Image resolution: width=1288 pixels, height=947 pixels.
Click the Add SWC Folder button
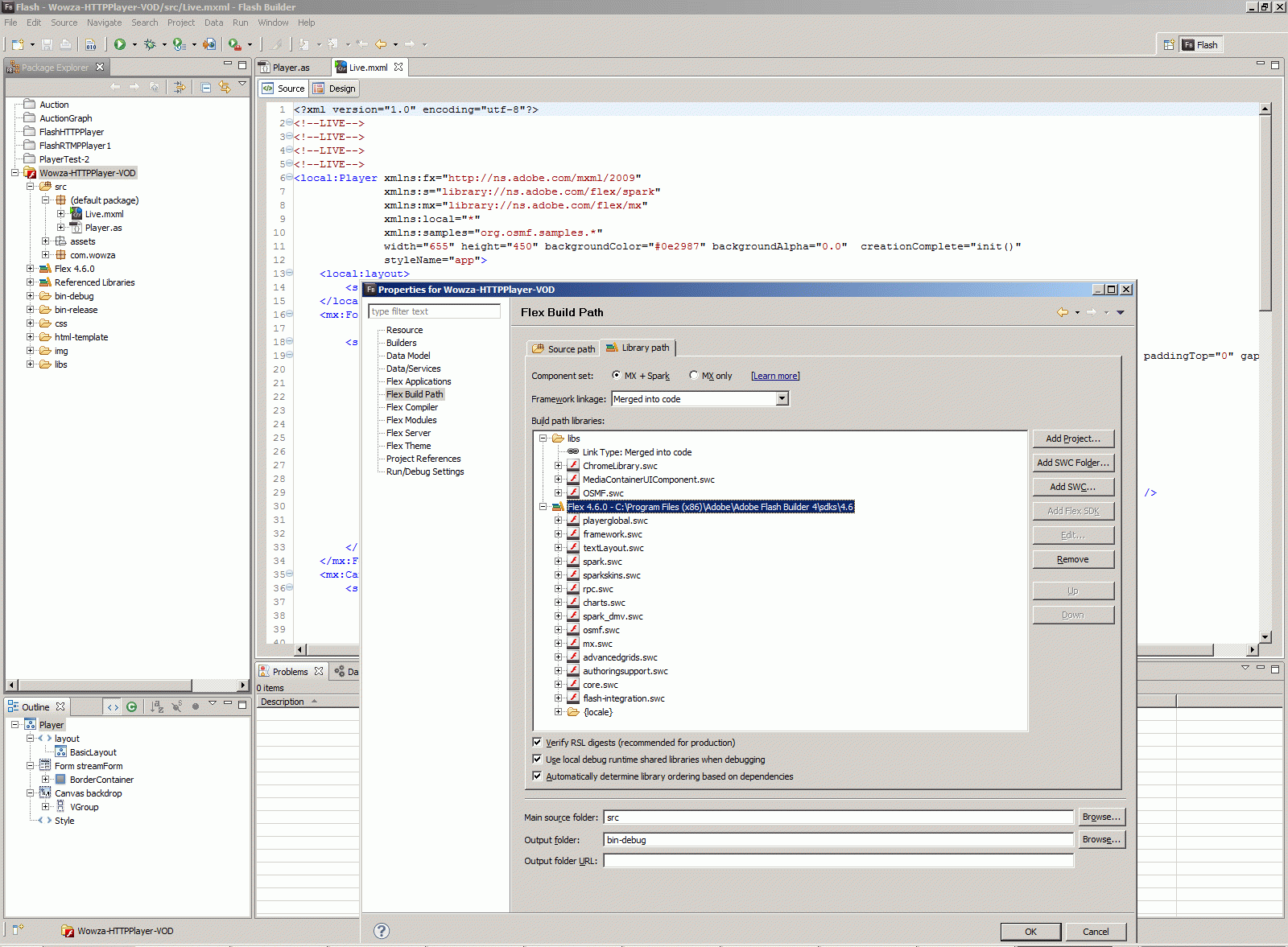click(x=1073, y=463)
